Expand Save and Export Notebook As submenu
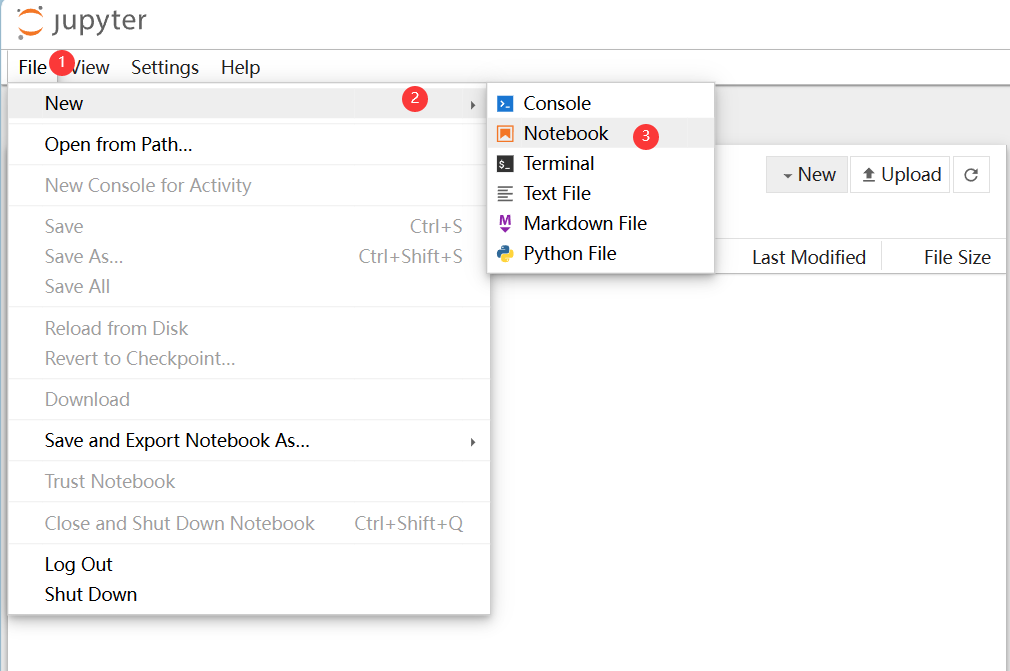The image size is (1010, 671). coord(473,441)
